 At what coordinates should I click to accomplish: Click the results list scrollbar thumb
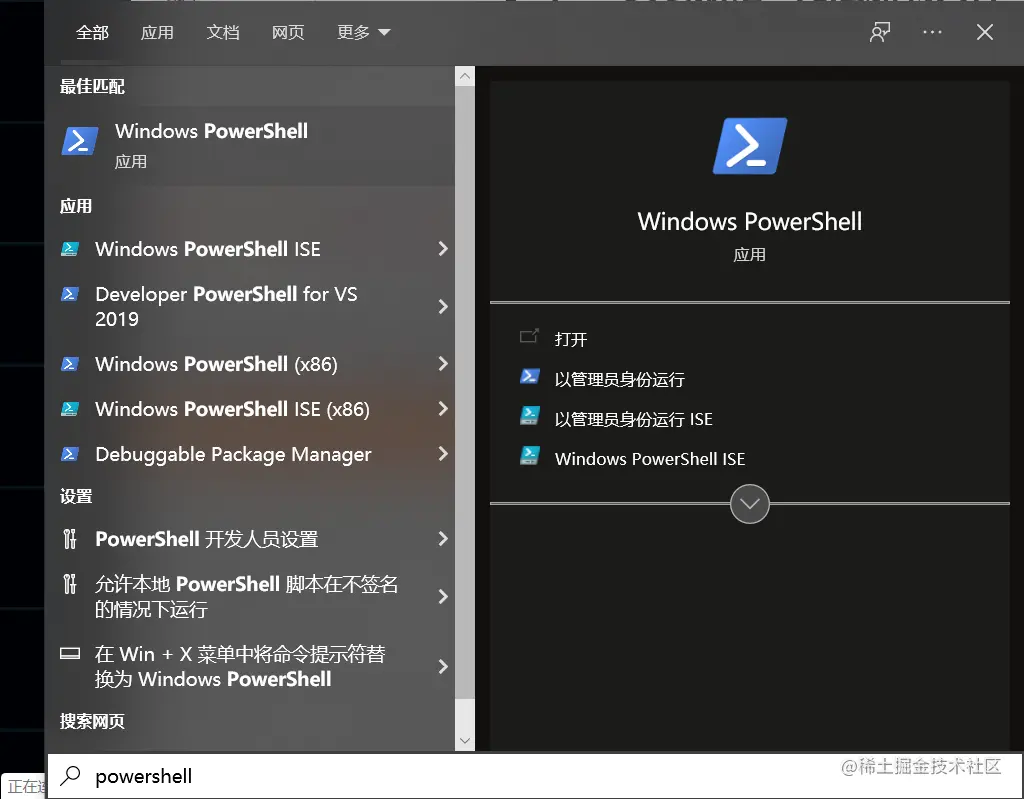465,392
